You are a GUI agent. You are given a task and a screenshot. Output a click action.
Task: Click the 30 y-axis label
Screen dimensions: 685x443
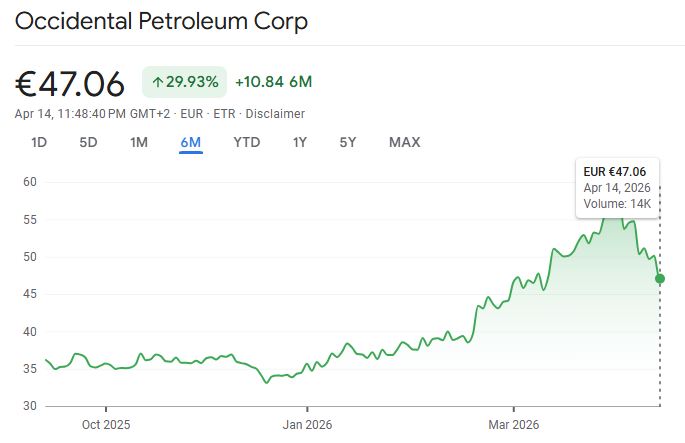pyautogui.click(x=30, y=406)
